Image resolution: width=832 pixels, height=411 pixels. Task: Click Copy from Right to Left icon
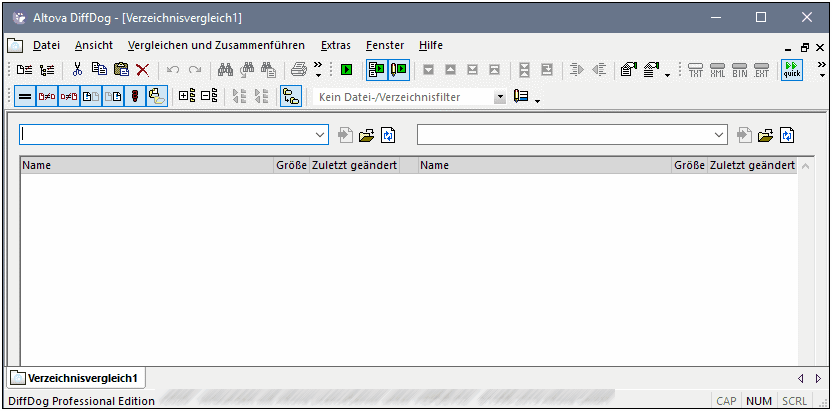(x=599, y=69)
